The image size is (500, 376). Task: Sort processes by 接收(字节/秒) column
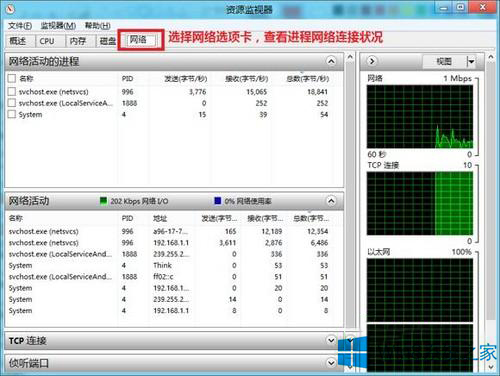tap(247, 79)
